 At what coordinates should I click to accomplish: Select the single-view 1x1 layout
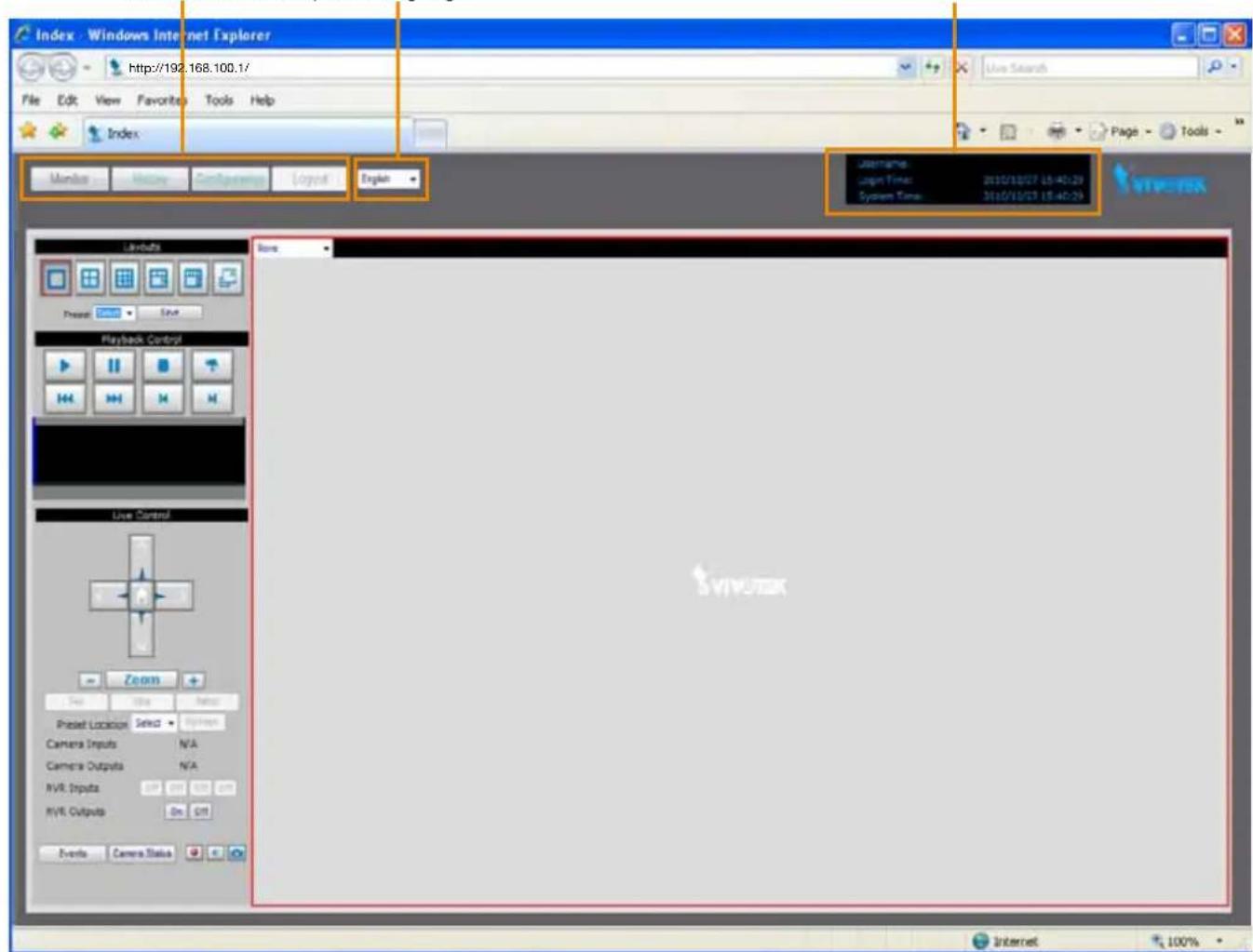tap(56, 277)
